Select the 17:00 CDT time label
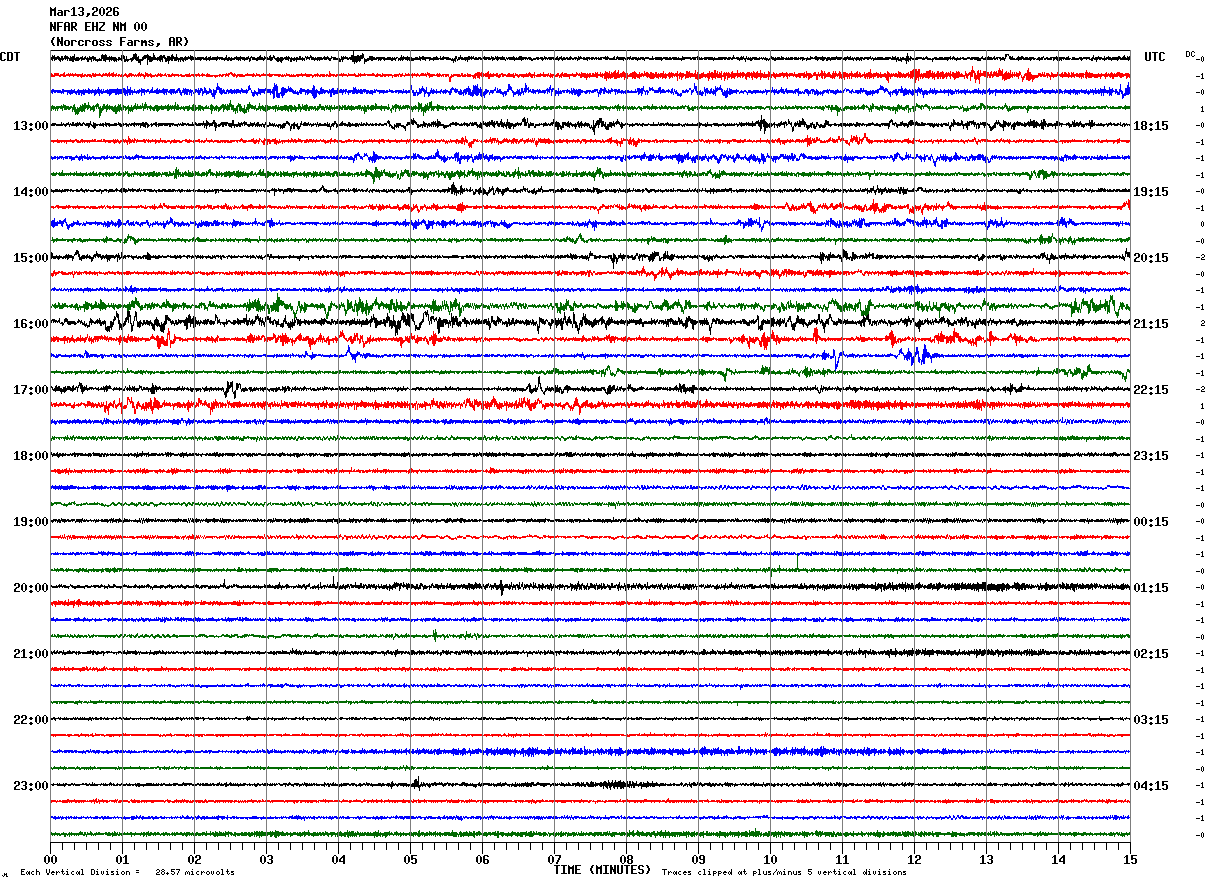This screenshot has height=886, width=1210. pyautogui.click(x=30, y=390)
